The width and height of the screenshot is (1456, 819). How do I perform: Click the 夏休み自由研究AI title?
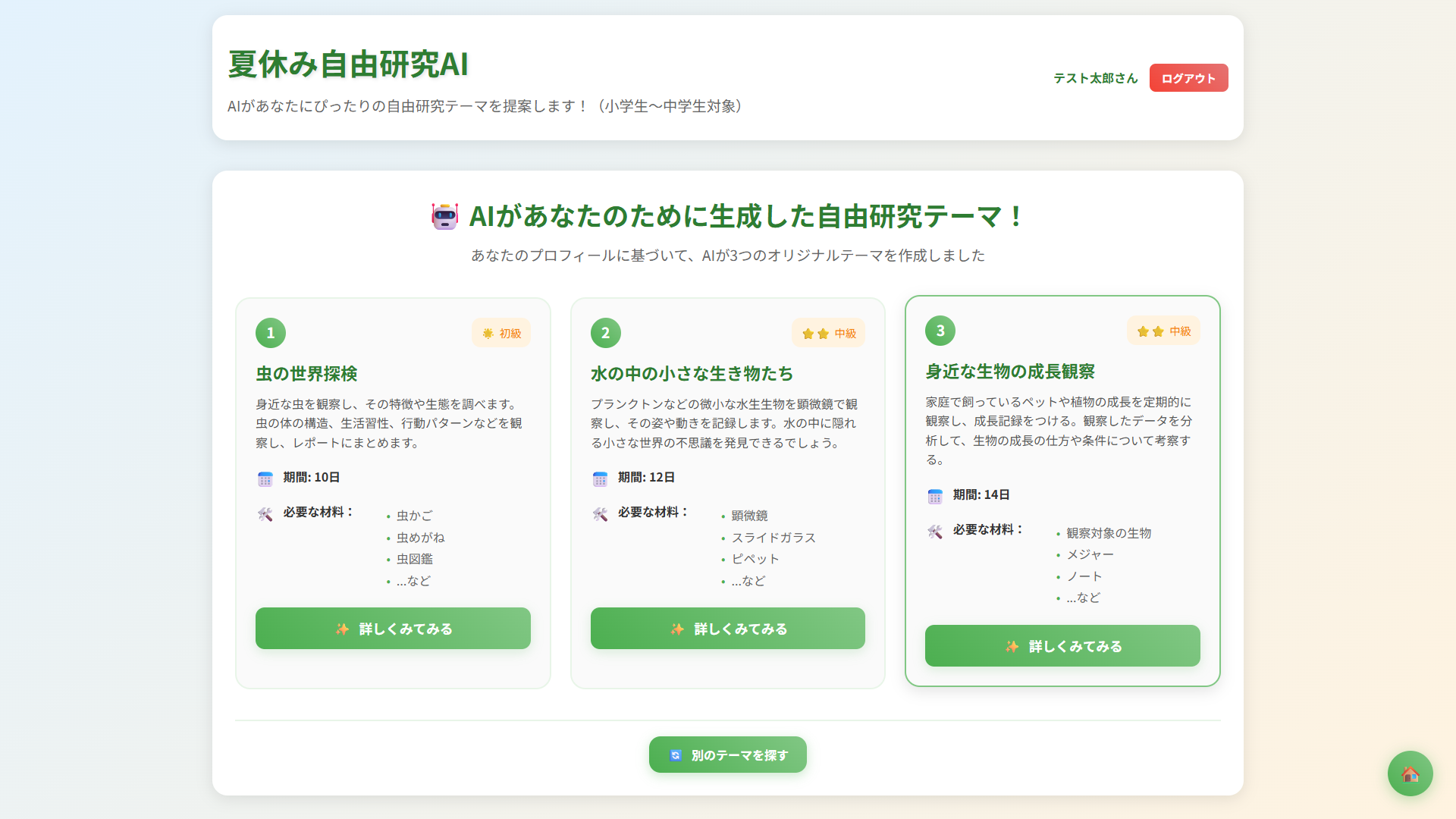click(348, 64)
